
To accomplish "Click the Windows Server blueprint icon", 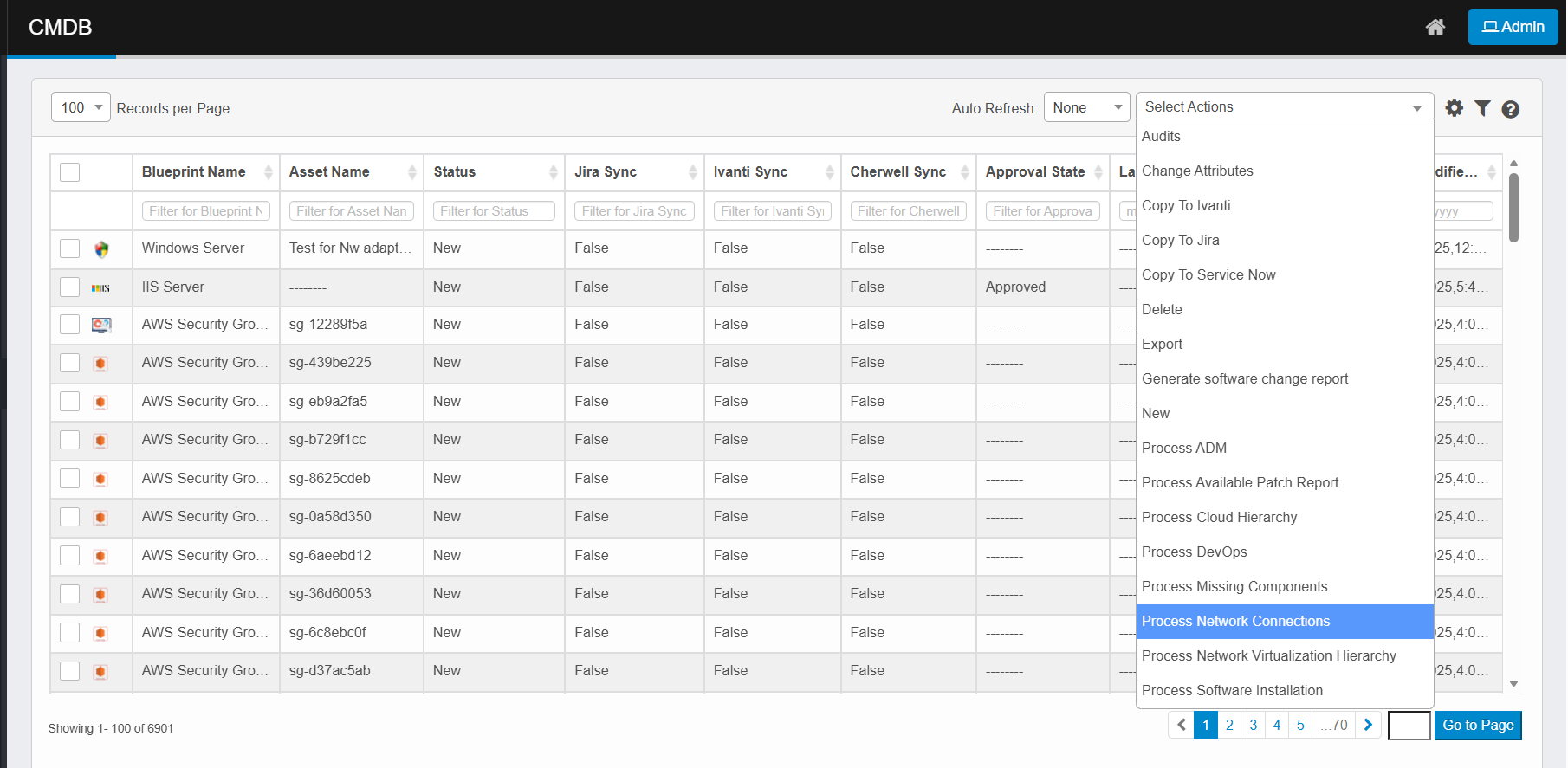I will [101, 249].
